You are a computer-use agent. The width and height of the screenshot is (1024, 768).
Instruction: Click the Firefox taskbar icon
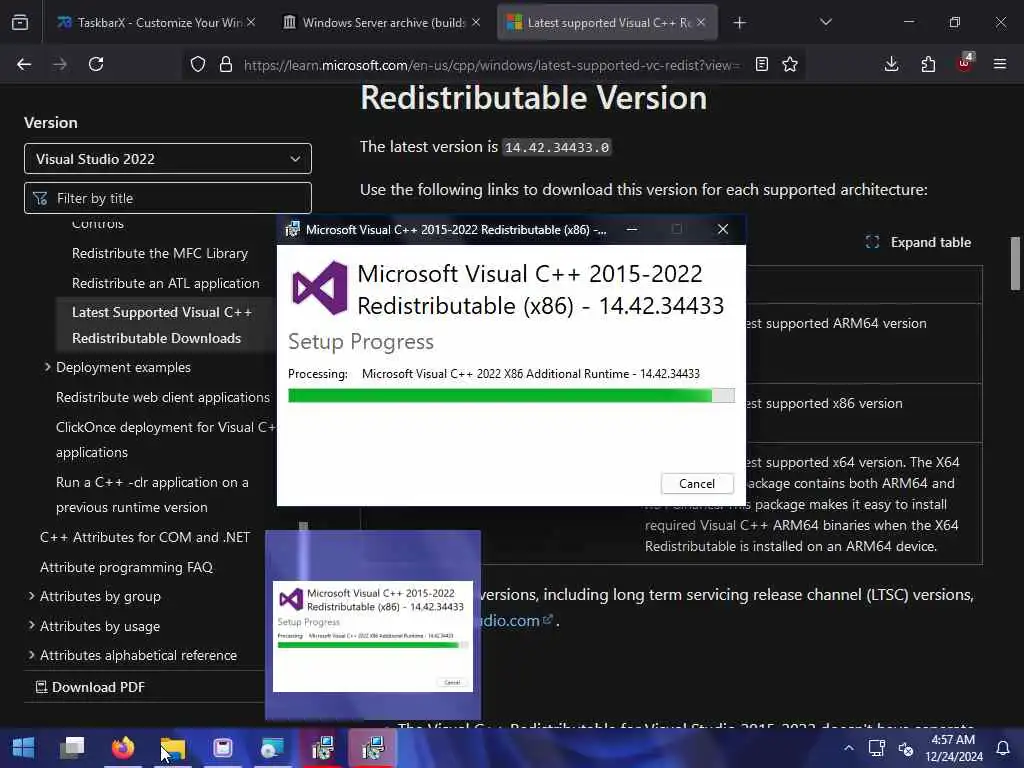[123, 747]
